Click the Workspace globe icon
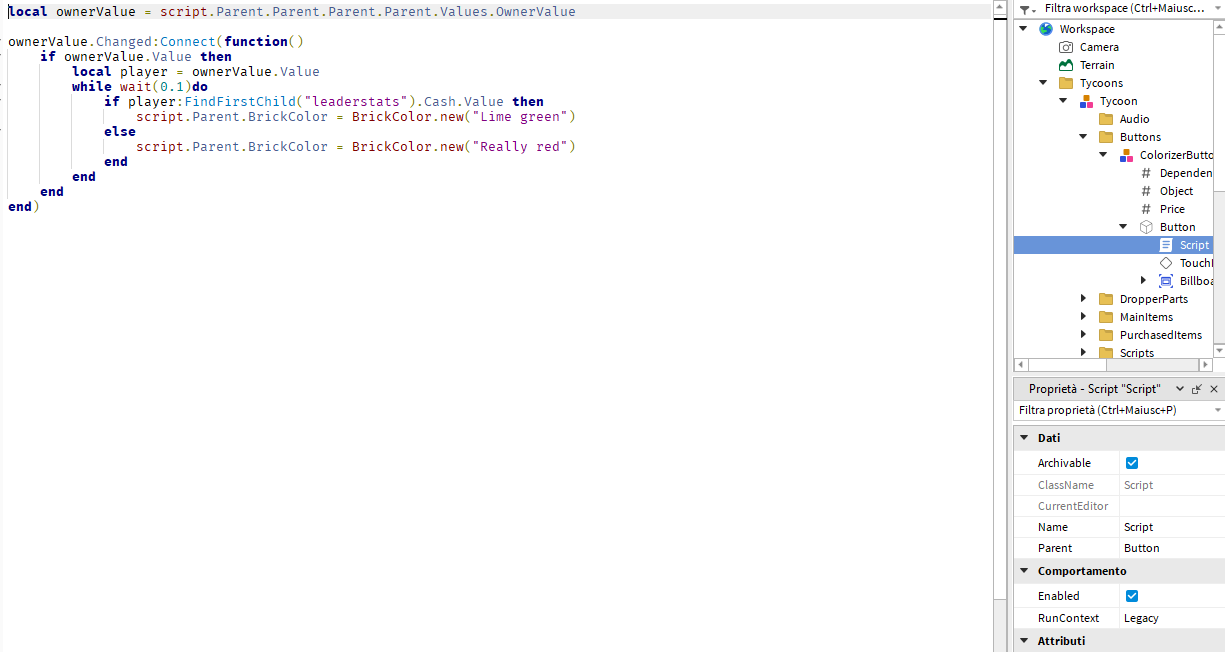The image size is (1225, 652). coord(1046,29)
